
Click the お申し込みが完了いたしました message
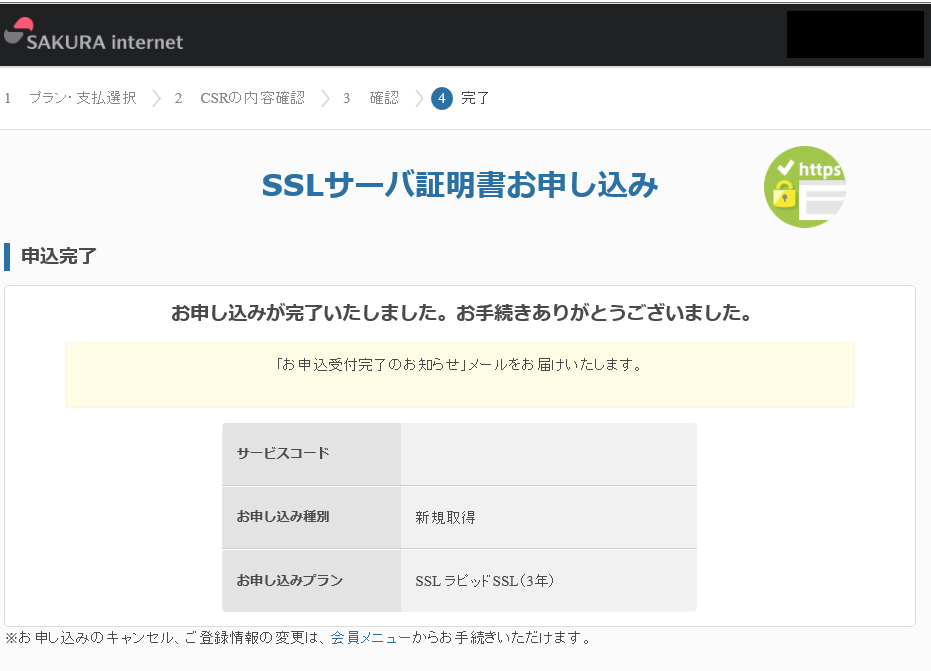(461, 312)
